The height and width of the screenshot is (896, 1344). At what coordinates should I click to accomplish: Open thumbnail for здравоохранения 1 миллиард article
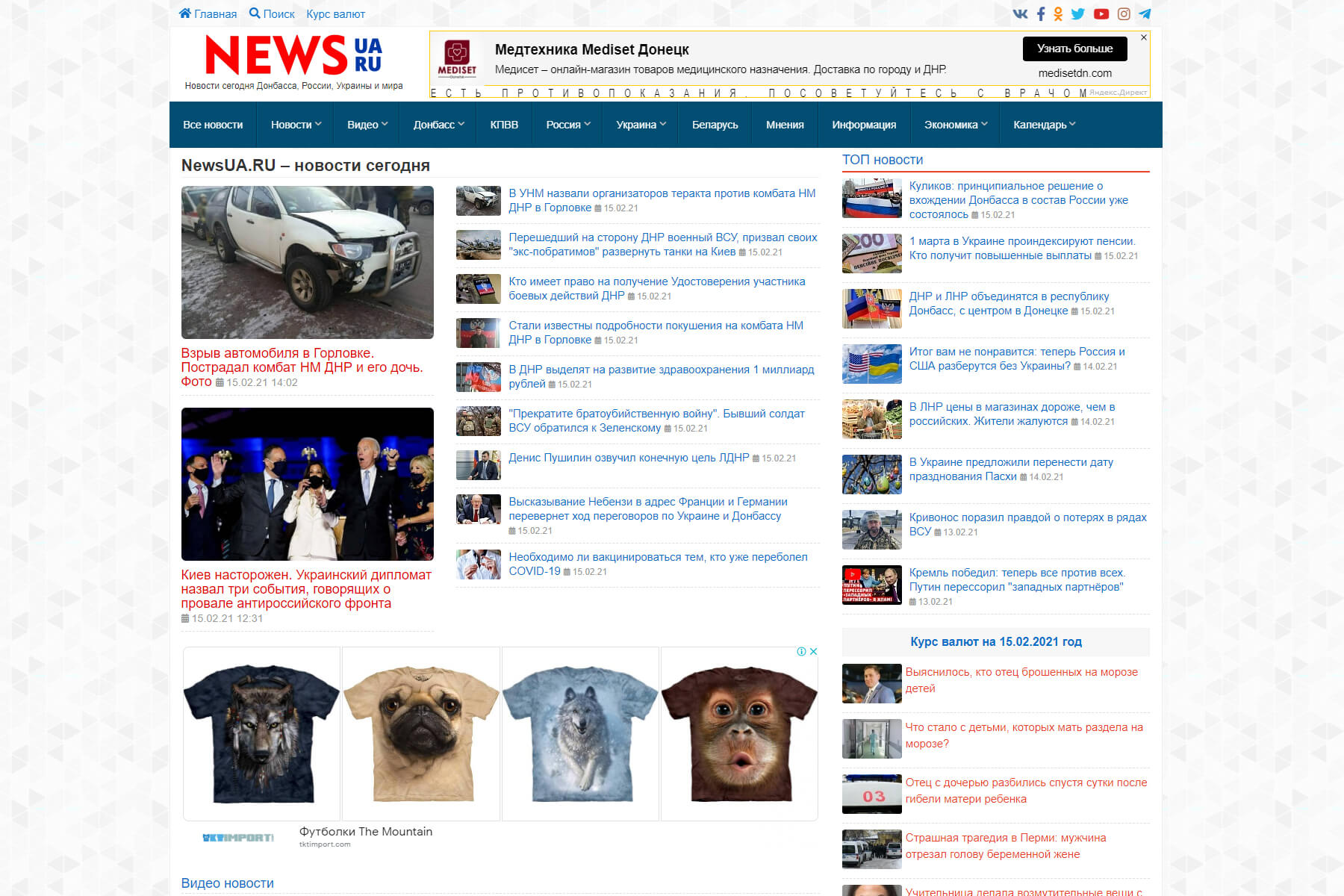coord(479,377)
